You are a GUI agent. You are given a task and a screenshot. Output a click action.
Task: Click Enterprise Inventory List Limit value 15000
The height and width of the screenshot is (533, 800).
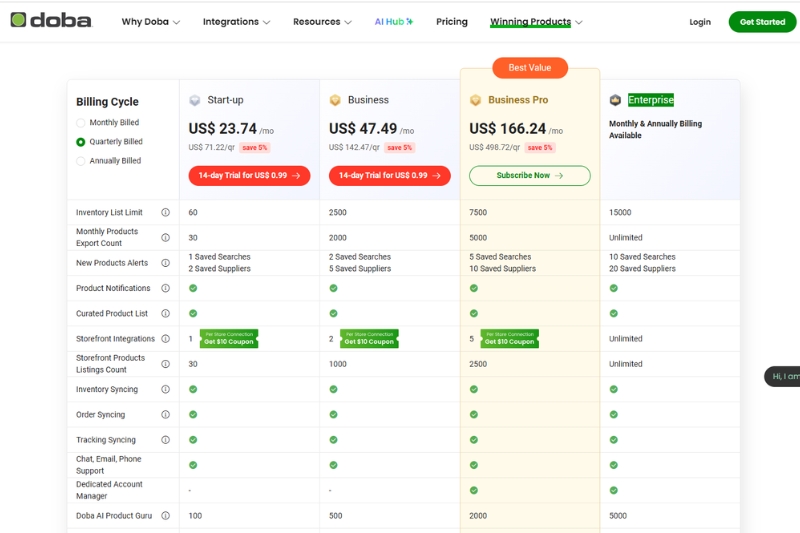click(x=620, y=212)
